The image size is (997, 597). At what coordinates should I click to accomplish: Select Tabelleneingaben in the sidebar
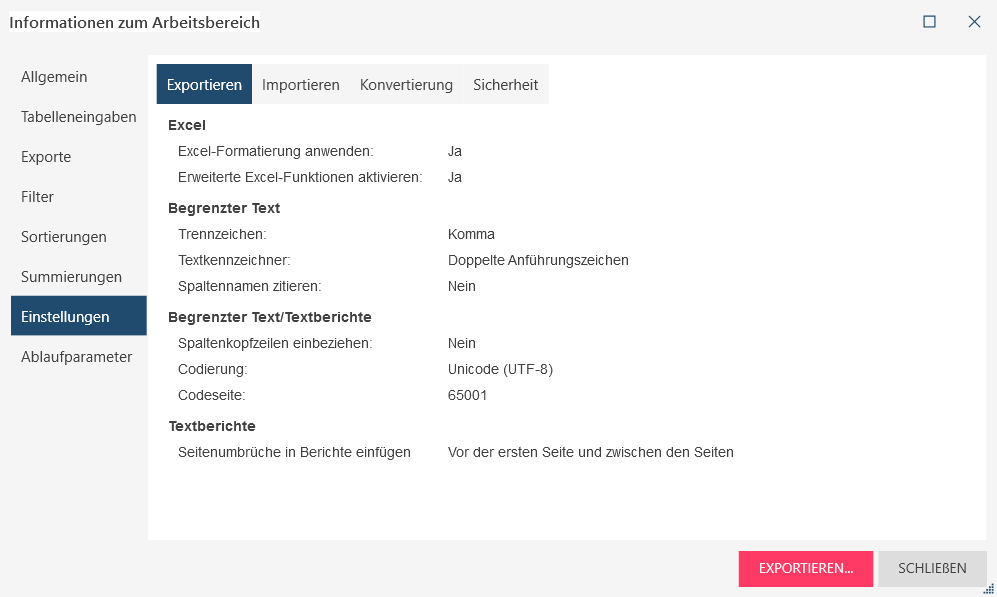pyautogui.click(x=79, y=117)
